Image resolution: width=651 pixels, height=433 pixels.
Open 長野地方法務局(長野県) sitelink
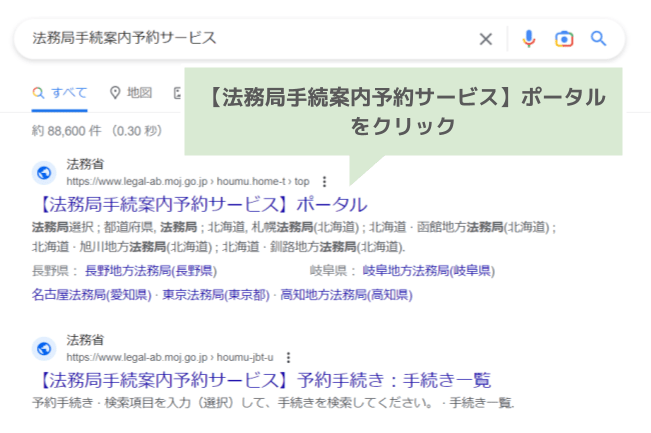151,271
